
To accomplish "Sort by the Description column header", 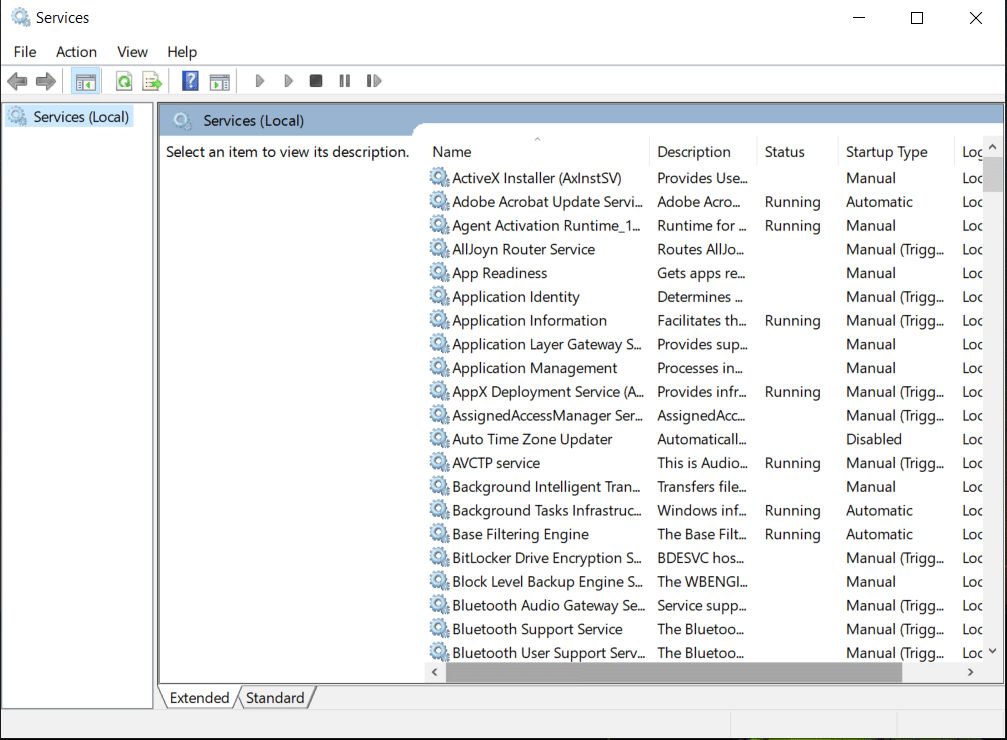I will [703, 152].
